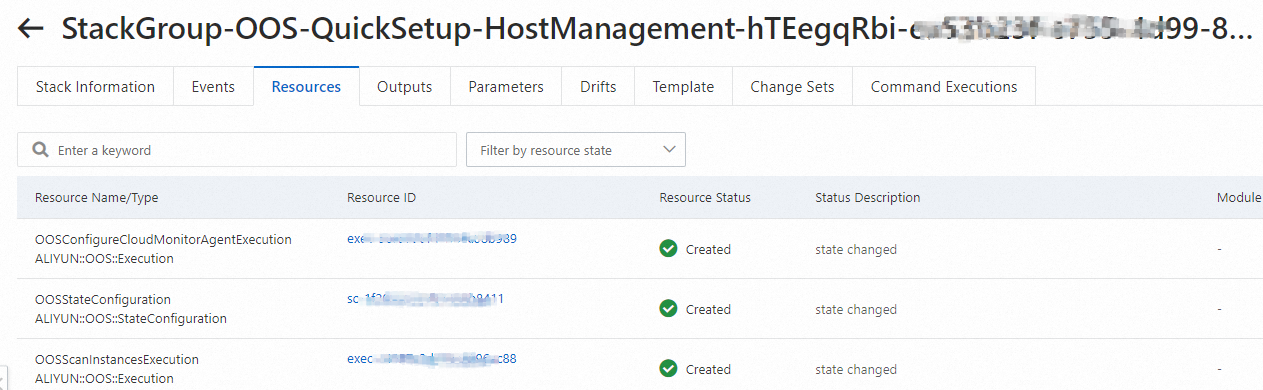Click the ALIYUN::OOS::StateConfiguration type text

pyautogui.click(x=131, y=319)
